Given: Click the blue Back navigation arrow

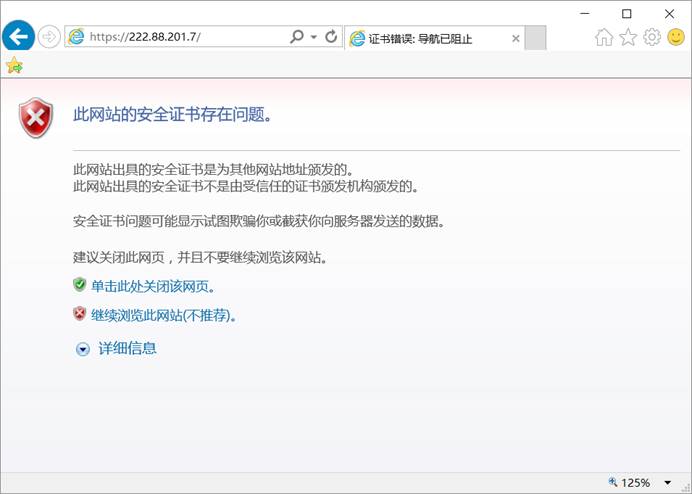Looking at the screenshot, I should coord(18,37).
